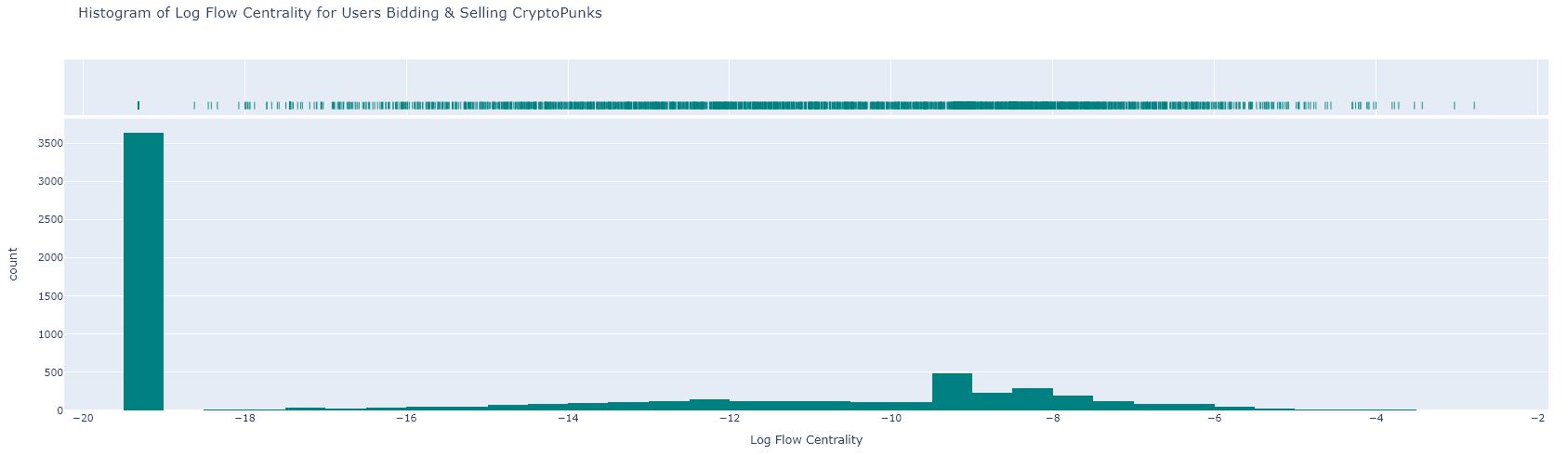Click the 'count' y-axis title
Viewport: 1568px width, 455px height.
click(x=13, y=264)
